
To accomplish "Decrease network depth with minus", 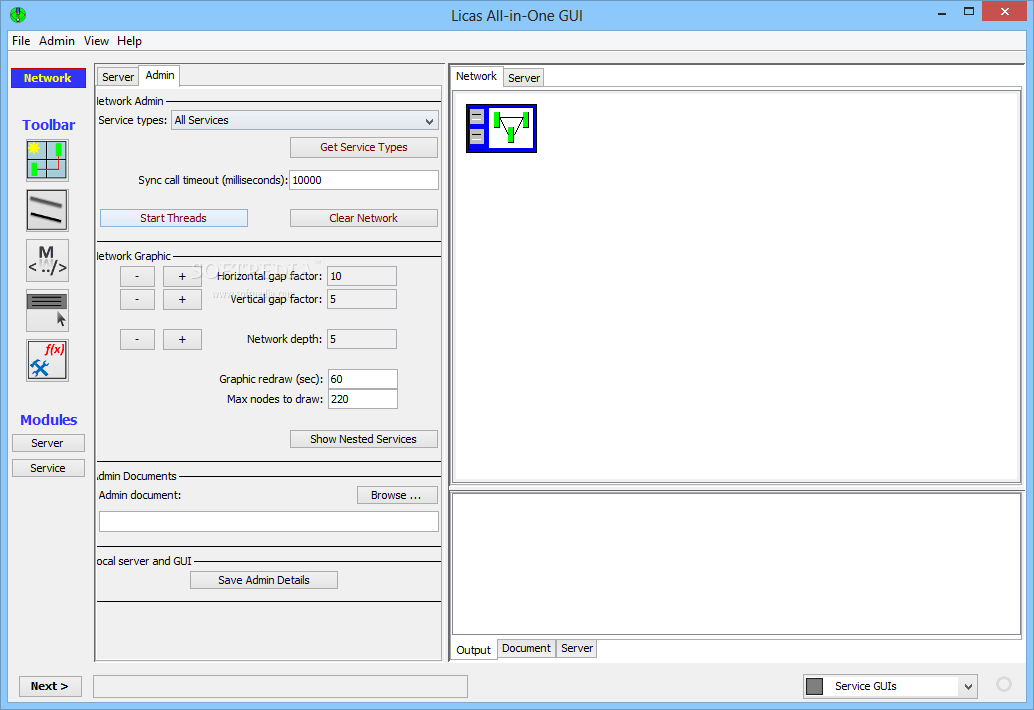I will [137, 340].
